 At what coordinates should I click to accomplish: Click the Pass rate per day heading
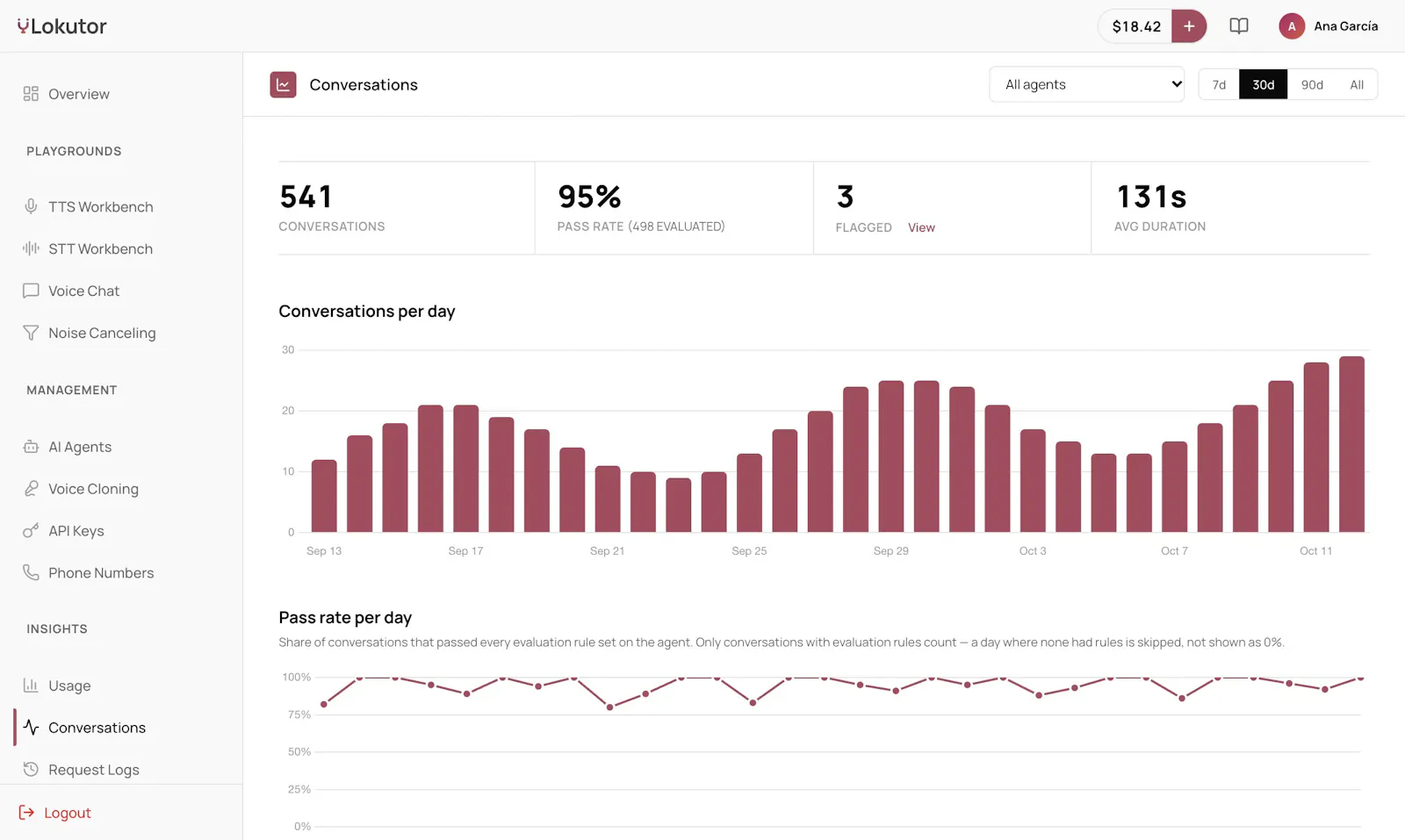pos(345,618)
